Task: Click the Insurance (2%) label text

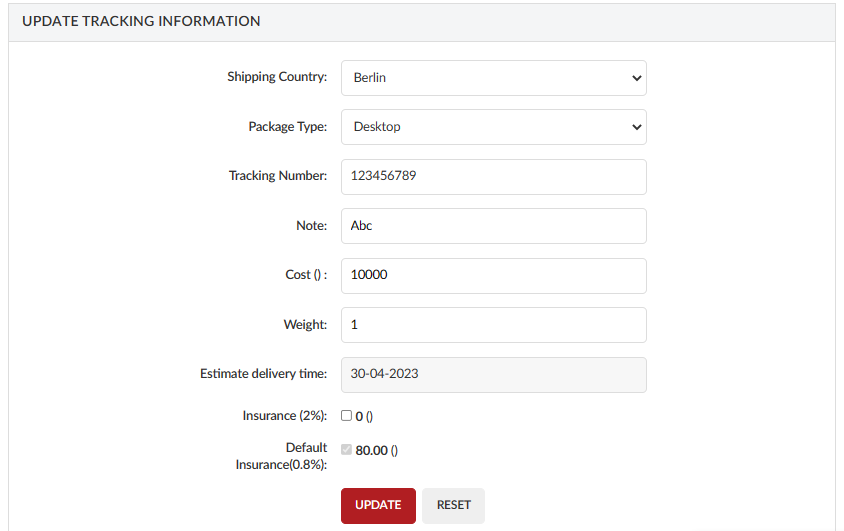Action: tap(285, 415)
